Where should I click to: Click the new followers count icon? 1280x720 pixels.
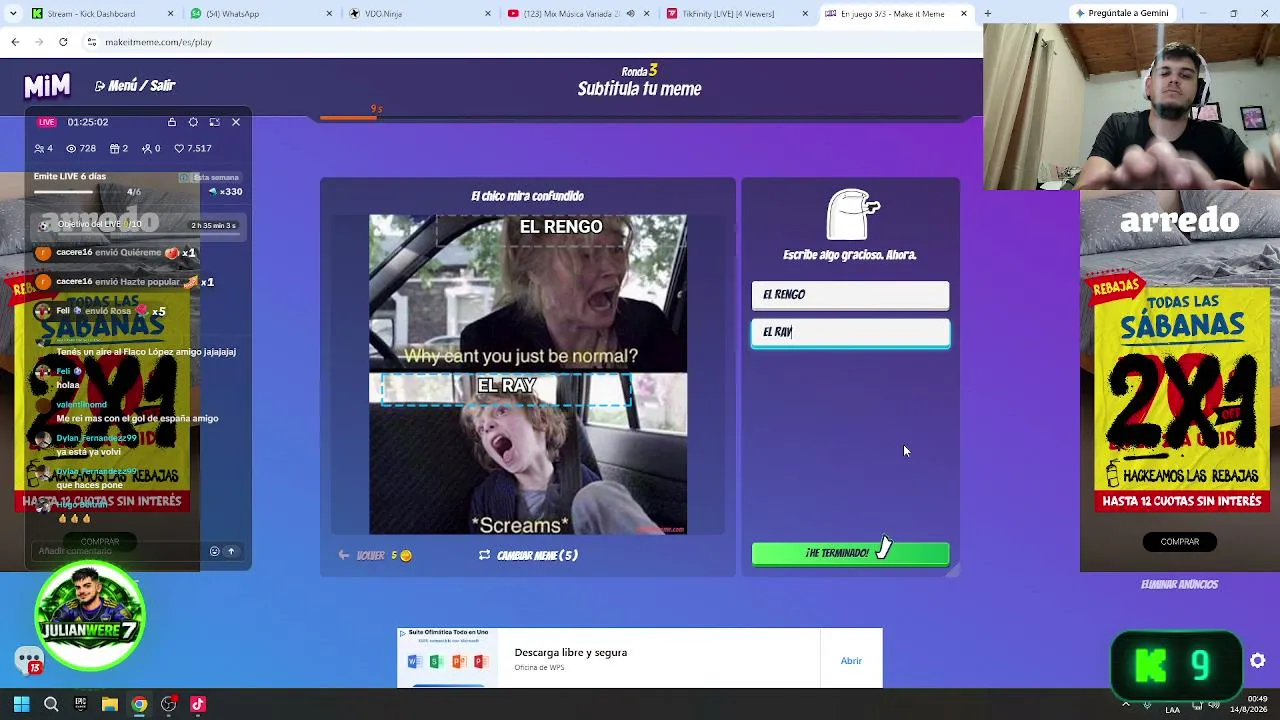pyautogui.click(x=151, y=148)
